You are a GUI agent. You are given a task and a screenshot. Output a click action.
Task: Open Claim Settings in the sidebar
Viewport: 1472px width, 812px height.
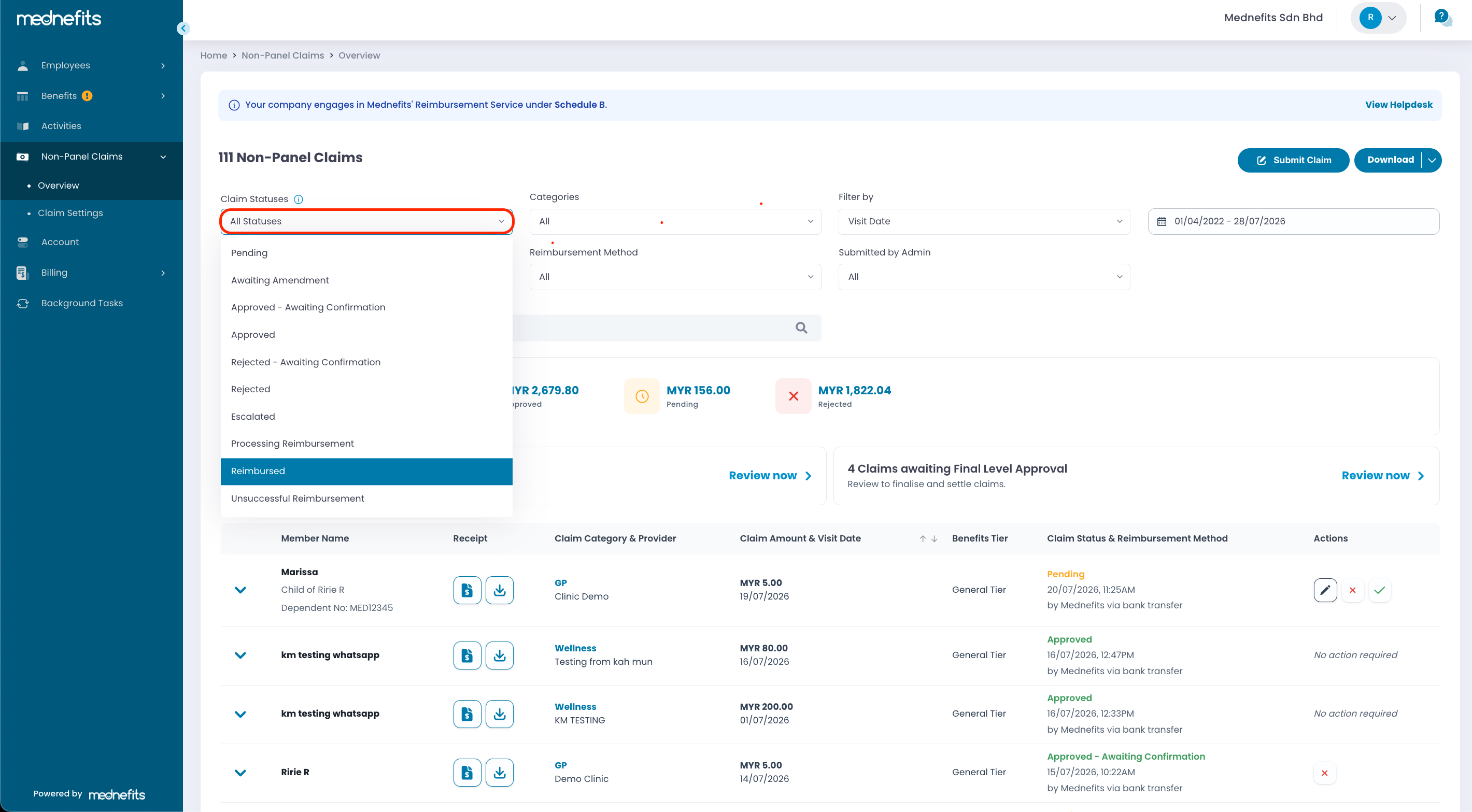coord(70,213)
